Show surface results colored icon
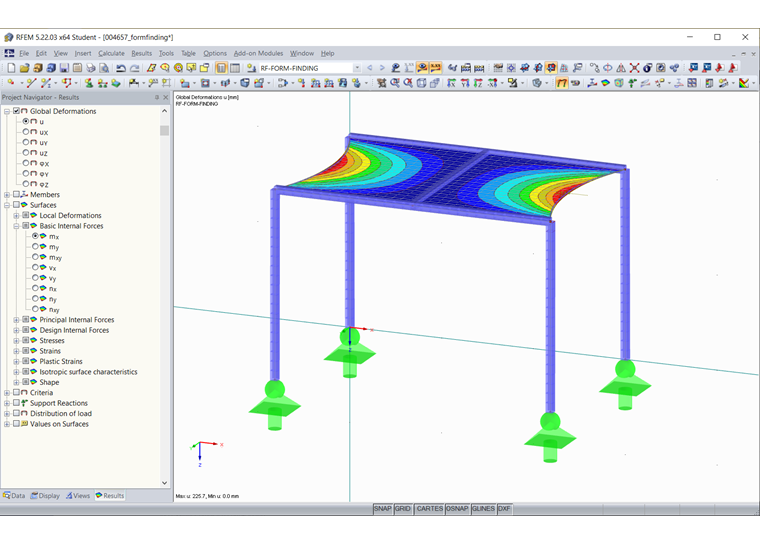The image size is (760, 545). (x=605, y=83)
